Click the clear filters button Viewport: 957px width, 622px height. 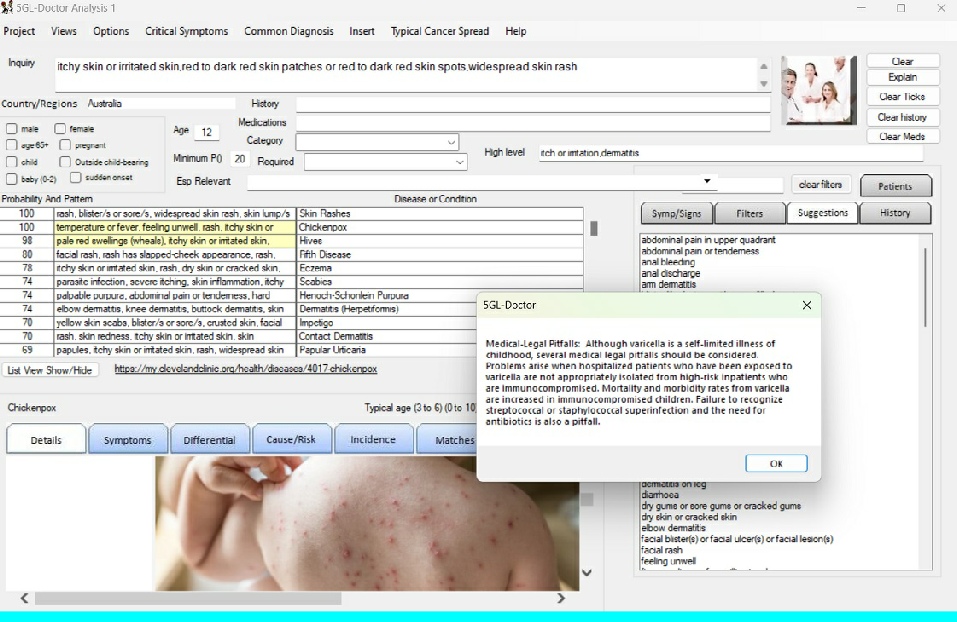820,184
